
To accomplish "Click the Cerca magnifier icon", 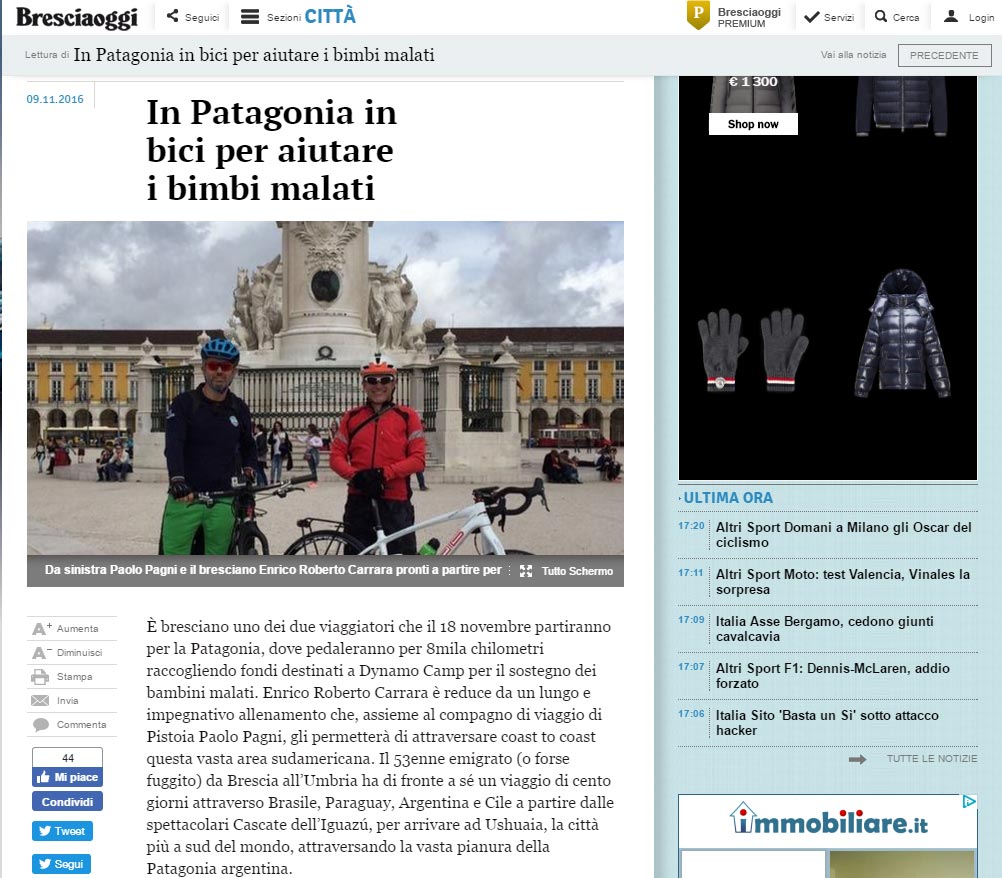I will coord(881,16).
